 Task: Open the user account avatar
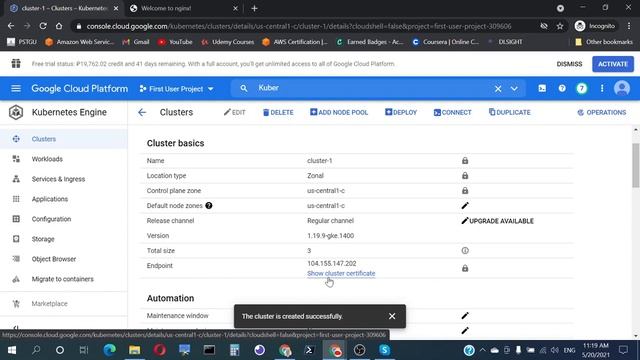(622, 88)
